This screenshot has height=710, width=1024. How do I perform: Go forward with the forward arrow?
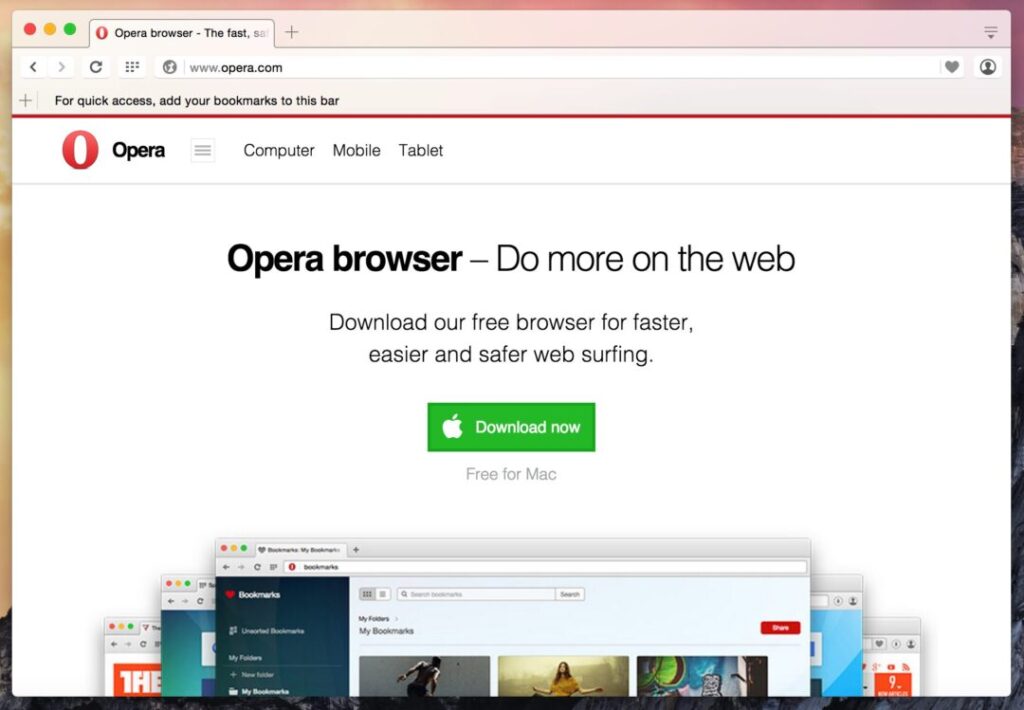point(61,67)
